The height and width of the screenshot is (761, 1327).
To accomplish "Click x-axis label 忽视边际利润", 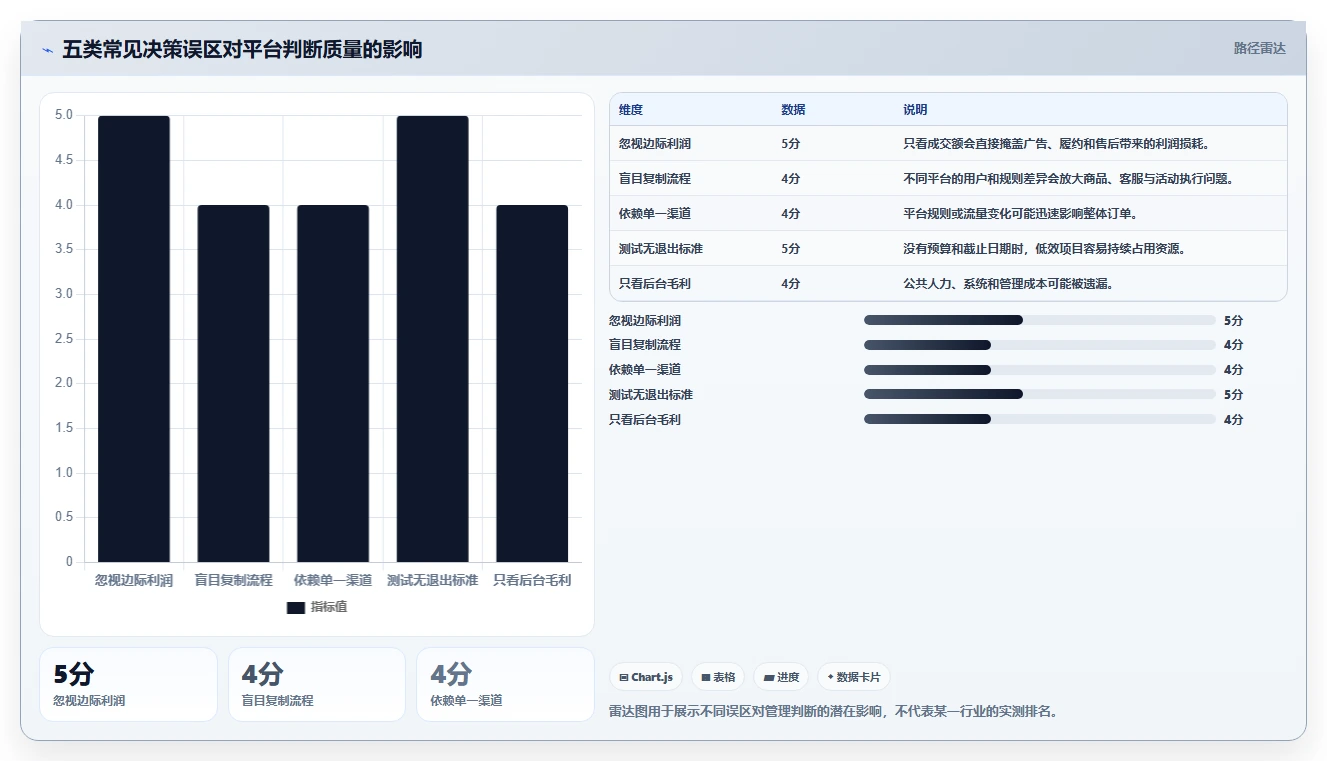I will (134, 580).
